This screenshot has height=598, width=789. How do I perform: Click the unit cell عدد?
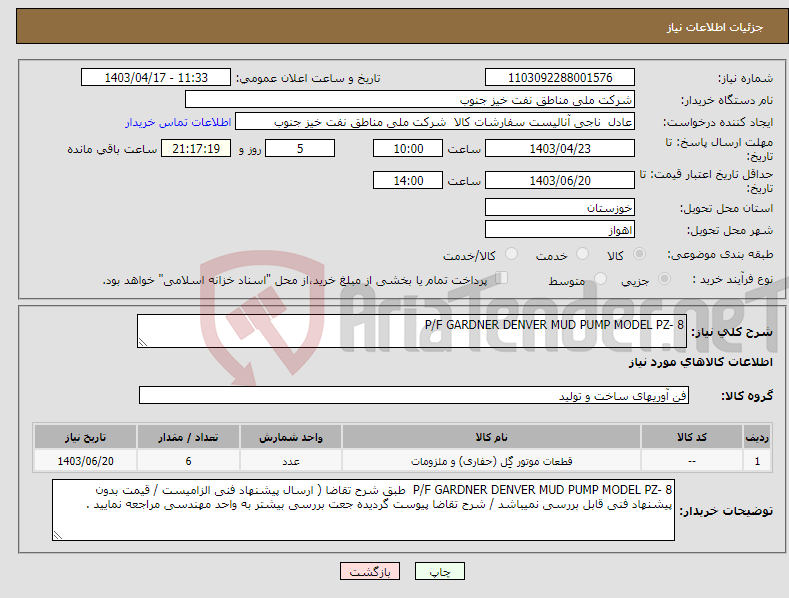pos(291,461)
